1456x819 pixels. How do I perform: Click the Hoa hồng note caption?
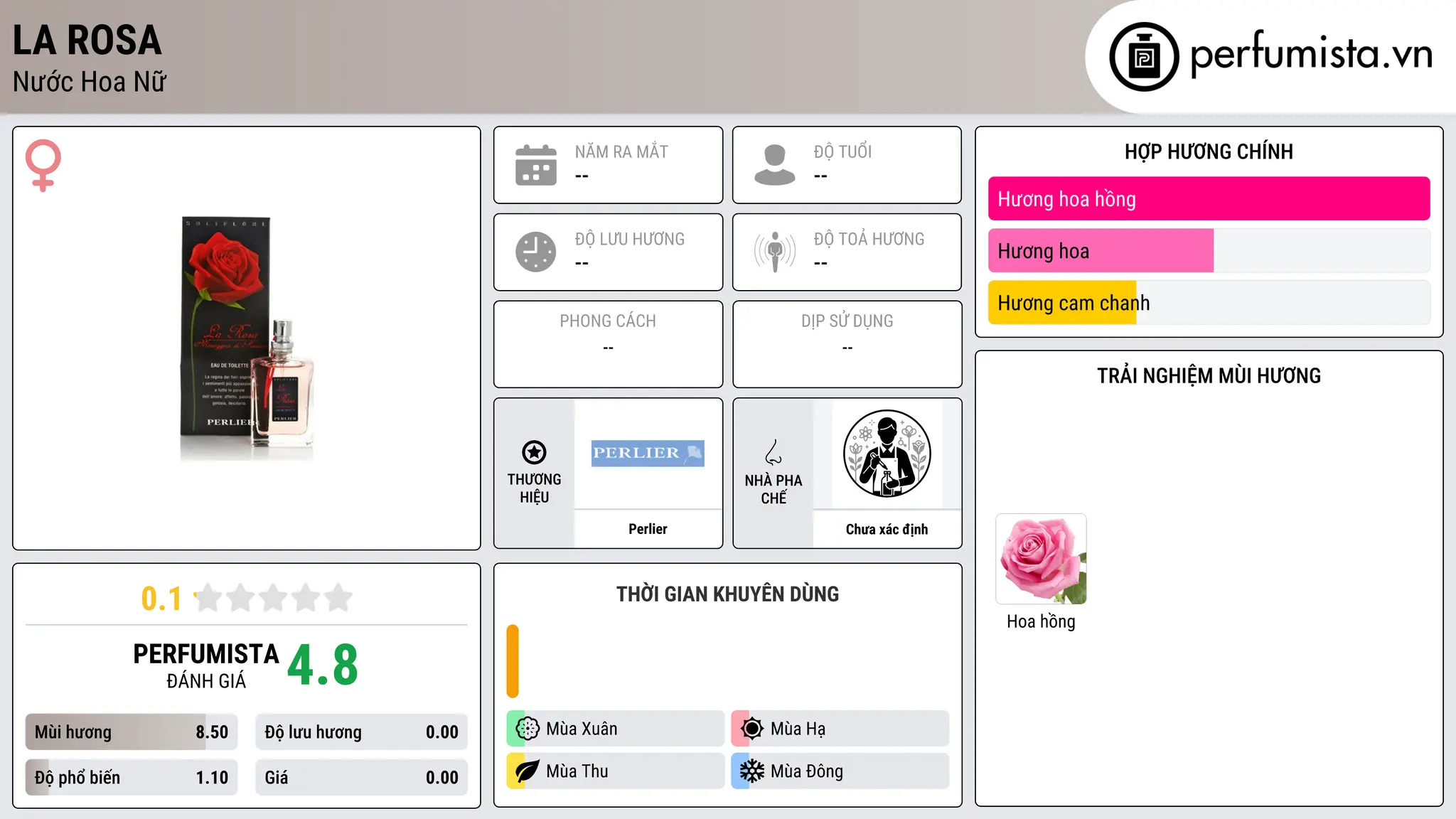click(1041, 621)
